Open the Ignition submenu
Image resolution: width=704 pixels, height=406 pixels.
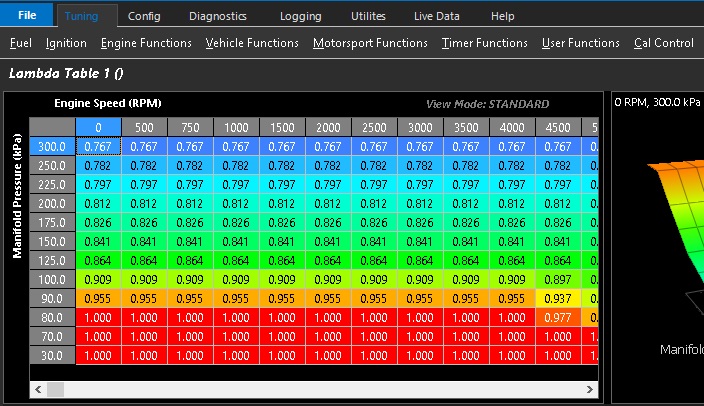pyautogui.click(x=66, y=43)
